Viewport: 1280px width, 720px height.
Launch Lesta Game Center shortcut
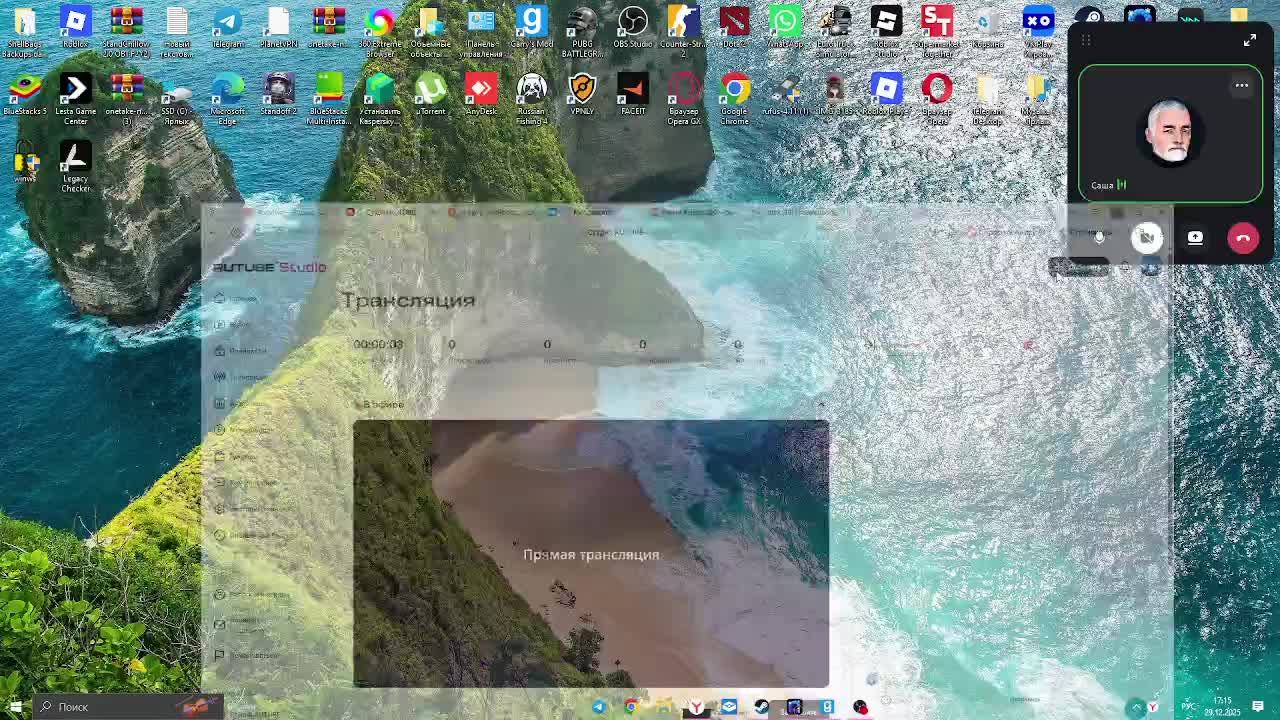click(x=75, y=100)
